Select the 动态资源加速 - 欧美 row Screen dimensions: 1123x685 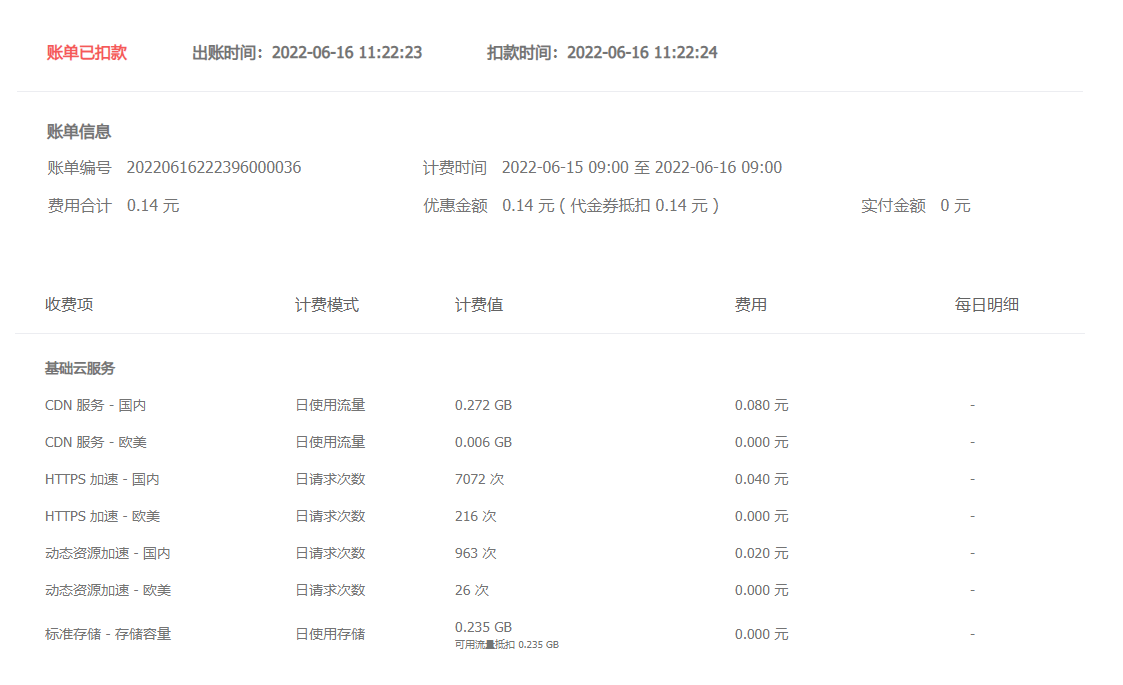(108, 591)
